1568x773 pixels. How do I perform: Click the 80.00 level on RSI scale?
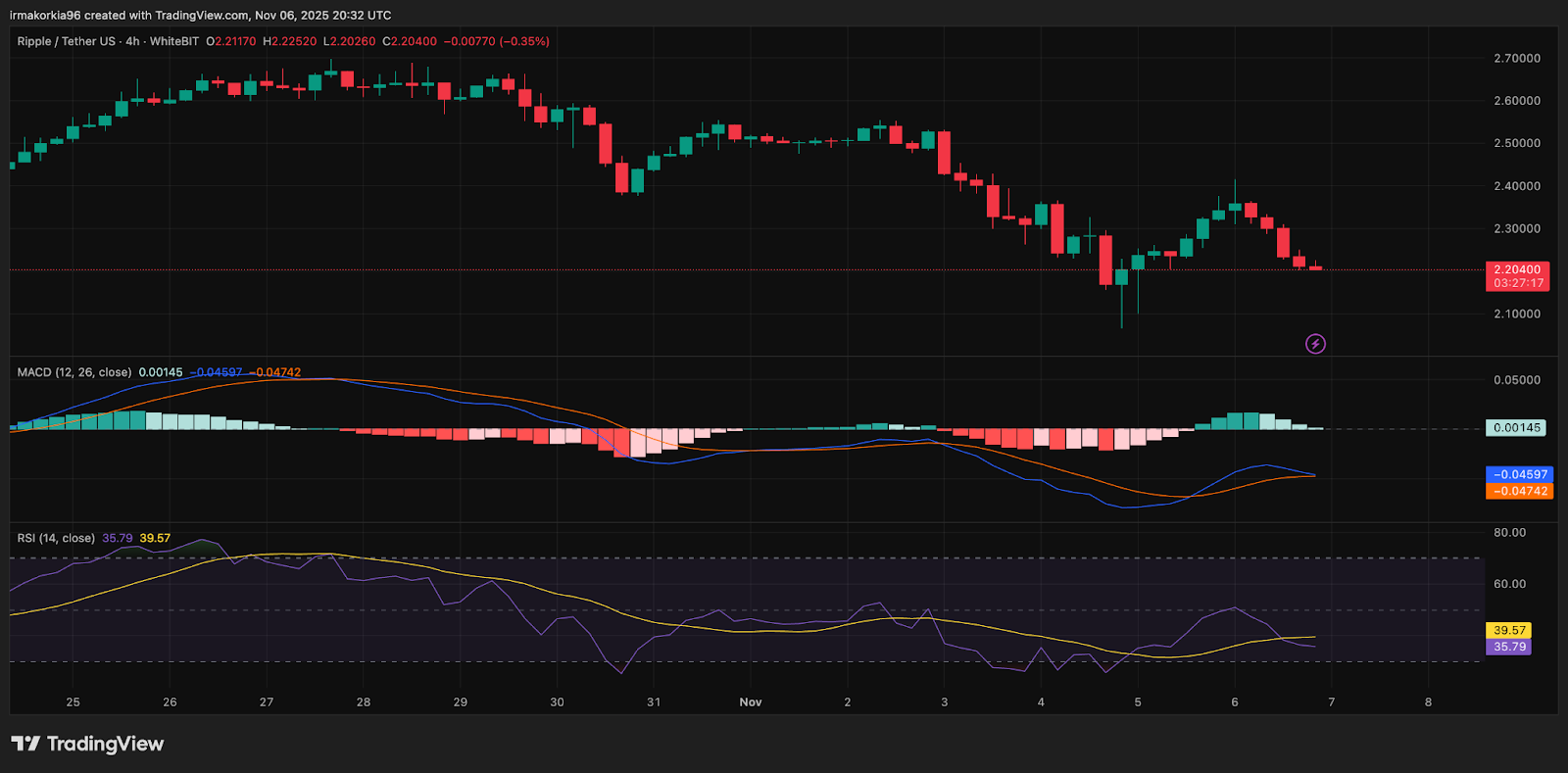(1509, 533)
